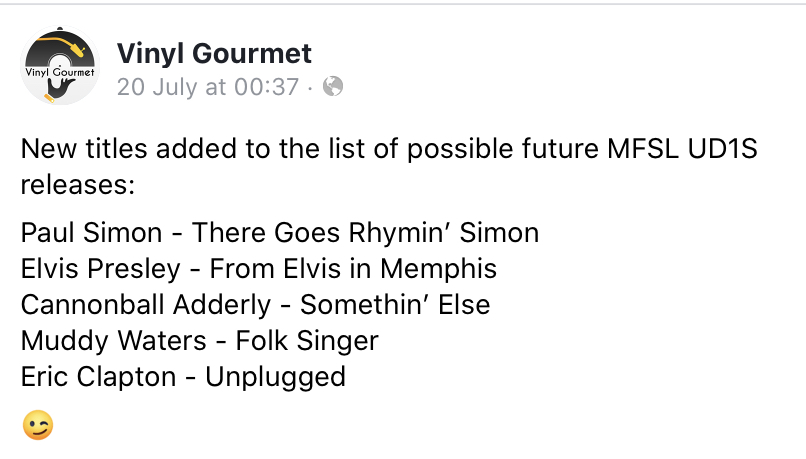Viewport: 806px width, 459px height.
Task: Click the Cannonball Adderly Somethin' Else line
Action: coord(255,304)
